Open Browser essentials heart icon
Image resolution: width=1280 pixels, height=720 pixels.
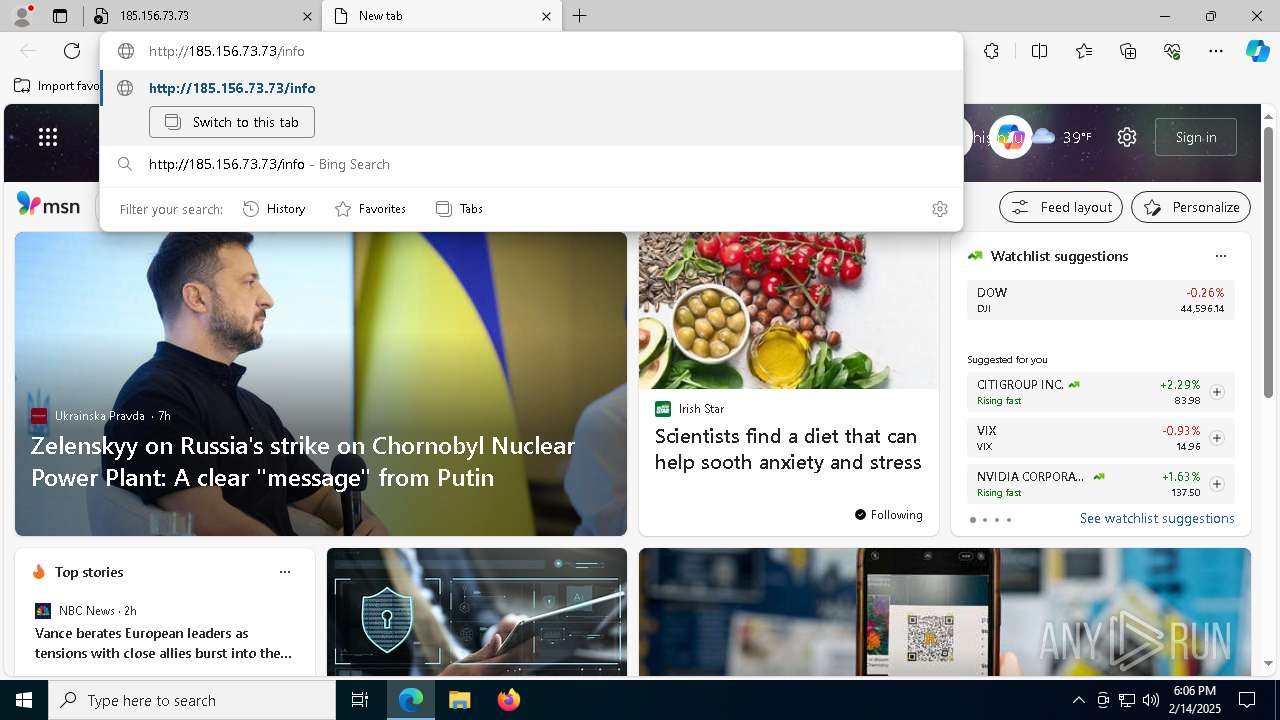click(x=1172, y=51)
